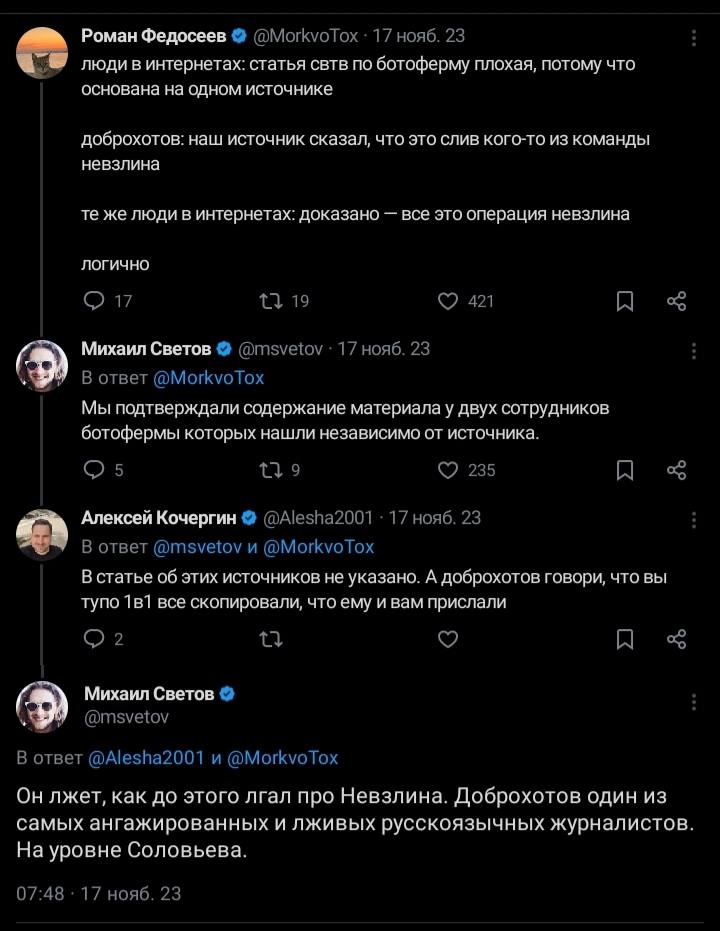Reply to Алексей Кочергин's tweet
This screenshot has height=931, width=720.
[x=93, y=639]
